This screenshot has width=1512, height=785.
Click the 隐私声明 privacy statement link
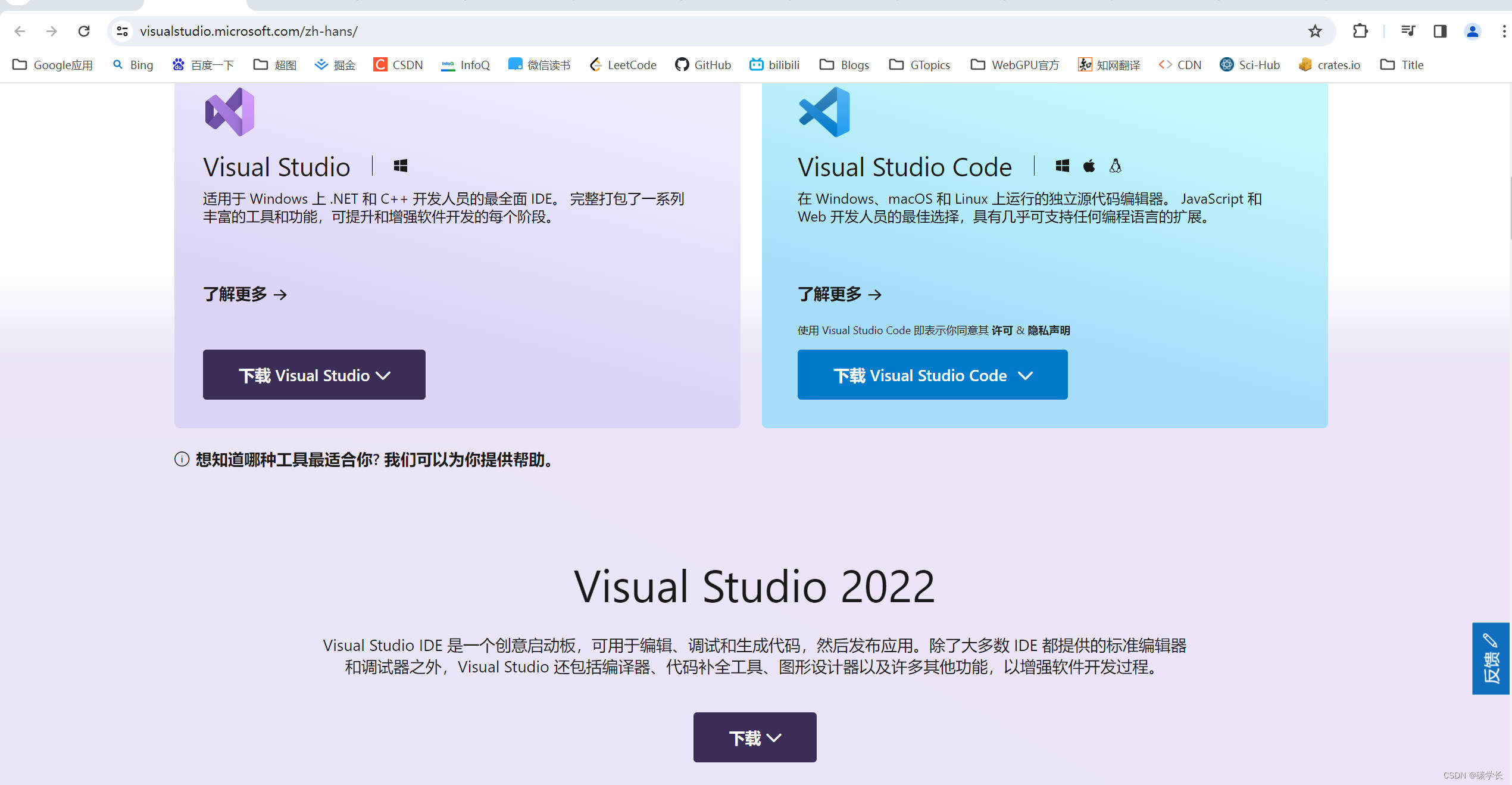tap(1048, 331)
